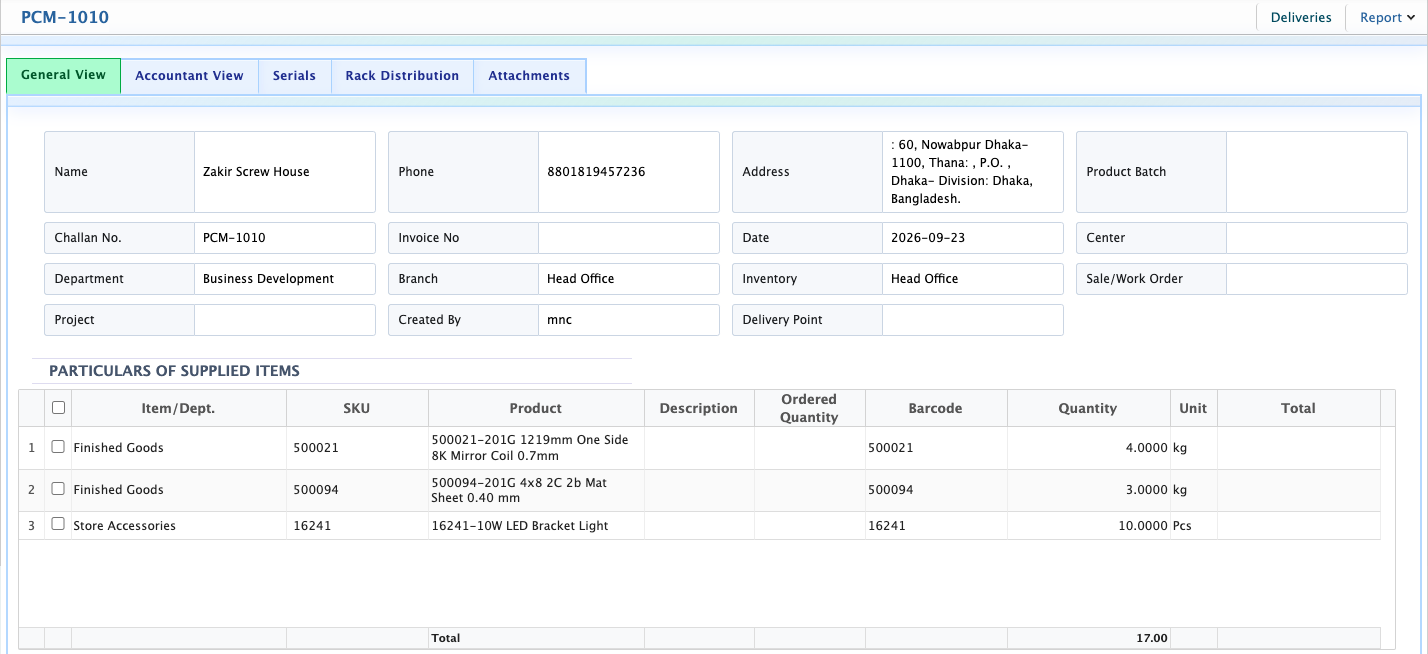Click the Particulars of Supplied Items heading

coord(174,371)
